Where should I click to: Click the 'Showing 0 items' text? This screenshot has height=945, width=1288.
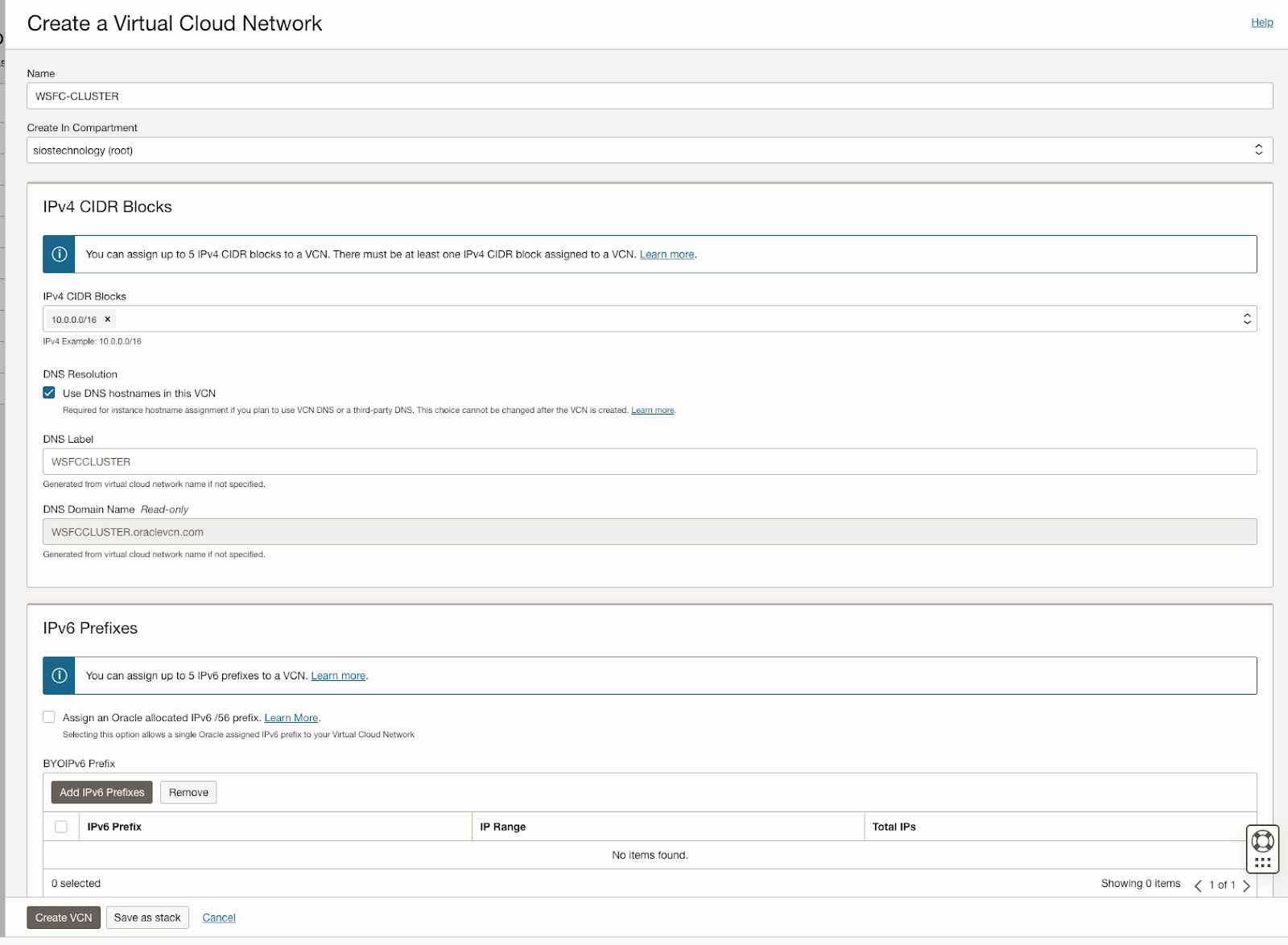point(1141,883)
